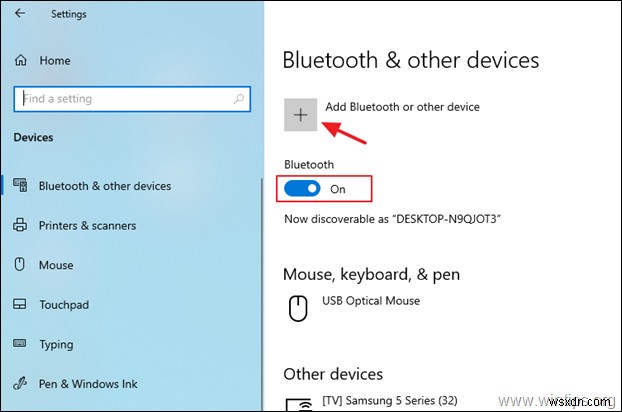The width and height of the screenshot is (622, 412).
Task: Click the Printers & scanners icon
Action: click(x=19, y=226)
